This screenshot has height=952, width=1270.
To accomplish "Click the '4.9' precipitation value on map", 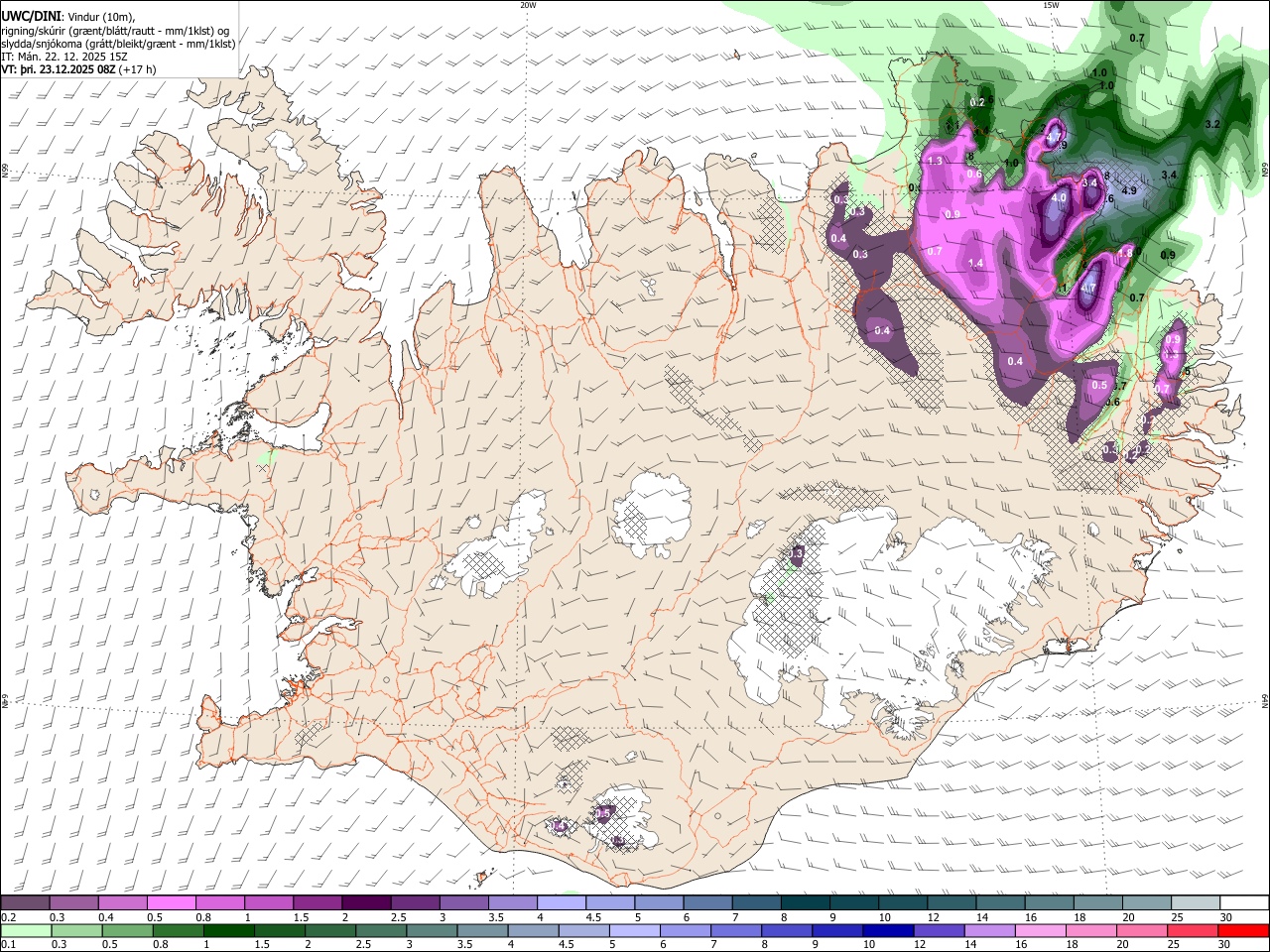I will click(x=1129, y=190).
